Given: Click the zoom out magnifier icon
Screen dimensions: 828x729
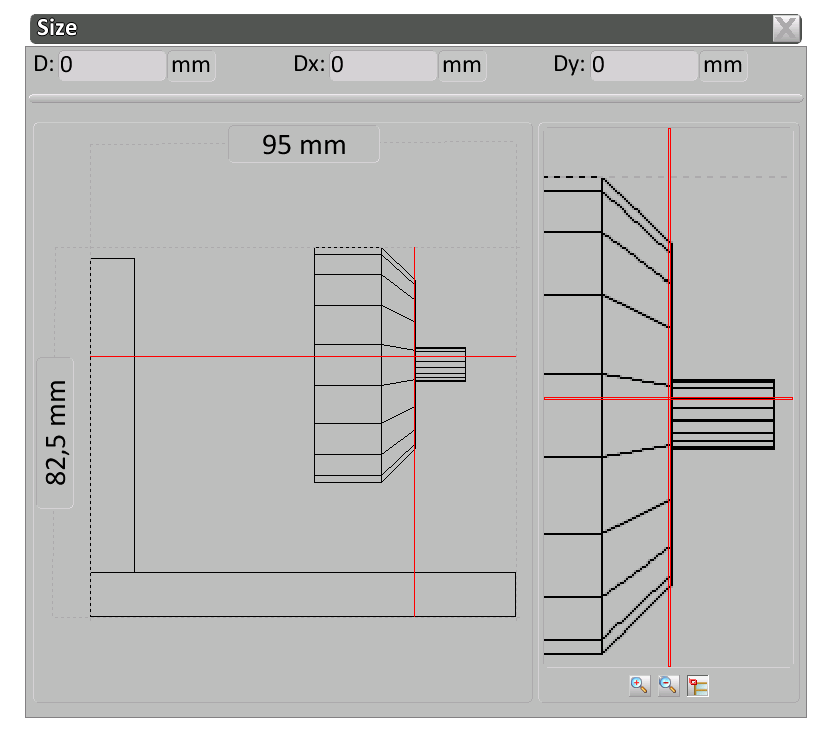Looking at the screenshot, I should (x=669, y=686).
